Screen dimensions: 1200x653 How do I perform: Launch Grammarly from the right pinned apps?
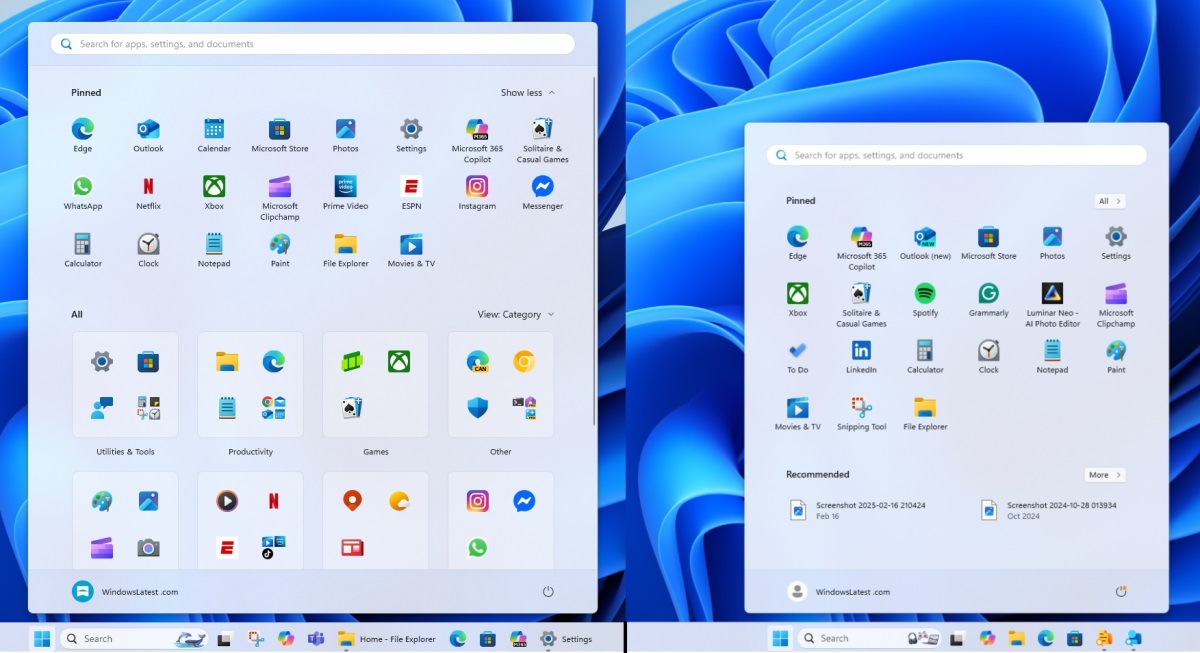[x=988, y=300]
